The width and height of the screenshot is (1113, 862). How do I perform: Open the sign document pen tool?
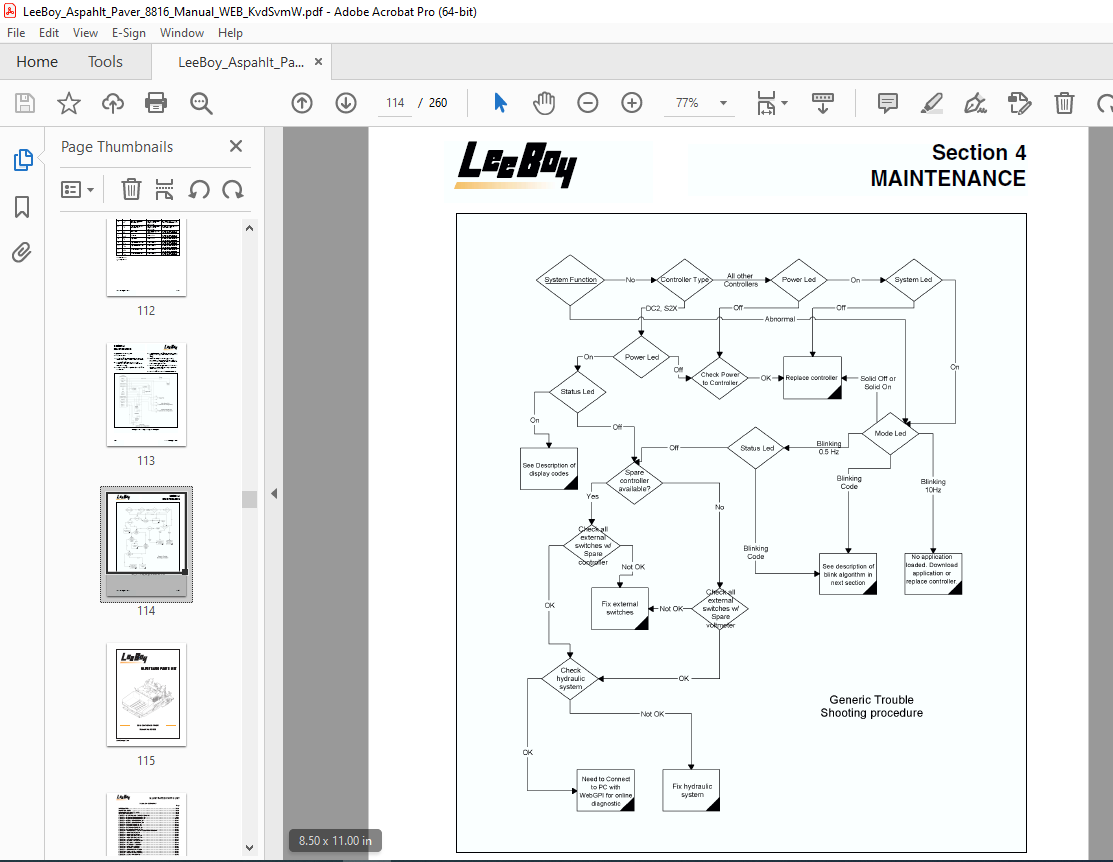pyautogui.click(x=975, y=103)
